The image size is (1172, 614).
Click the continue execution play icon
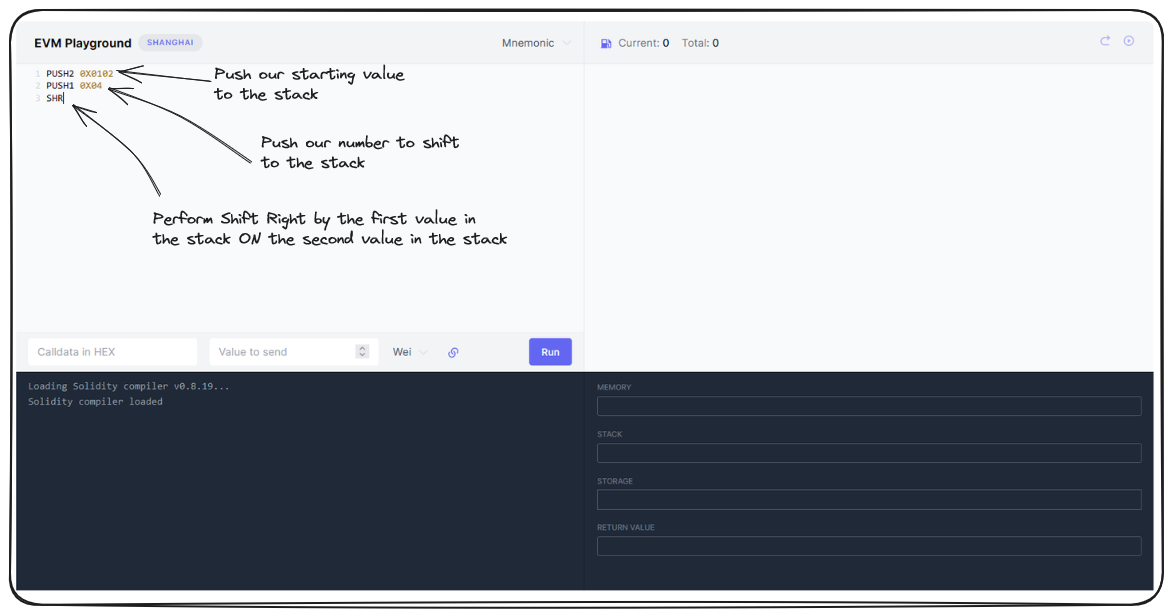[x=1129, y=41]
